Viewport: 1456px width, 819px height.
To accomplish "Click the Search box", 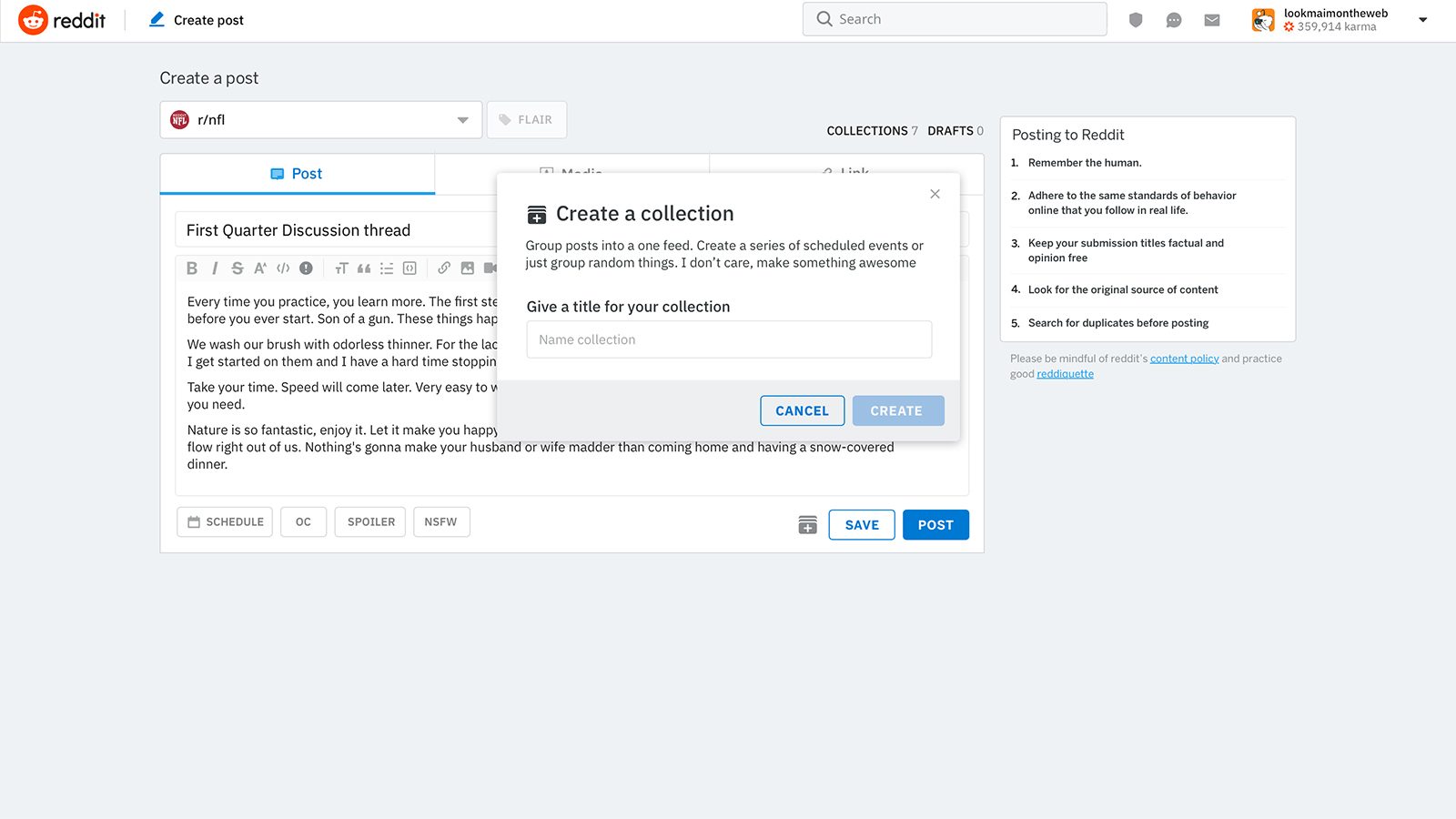I will (955, 19).
